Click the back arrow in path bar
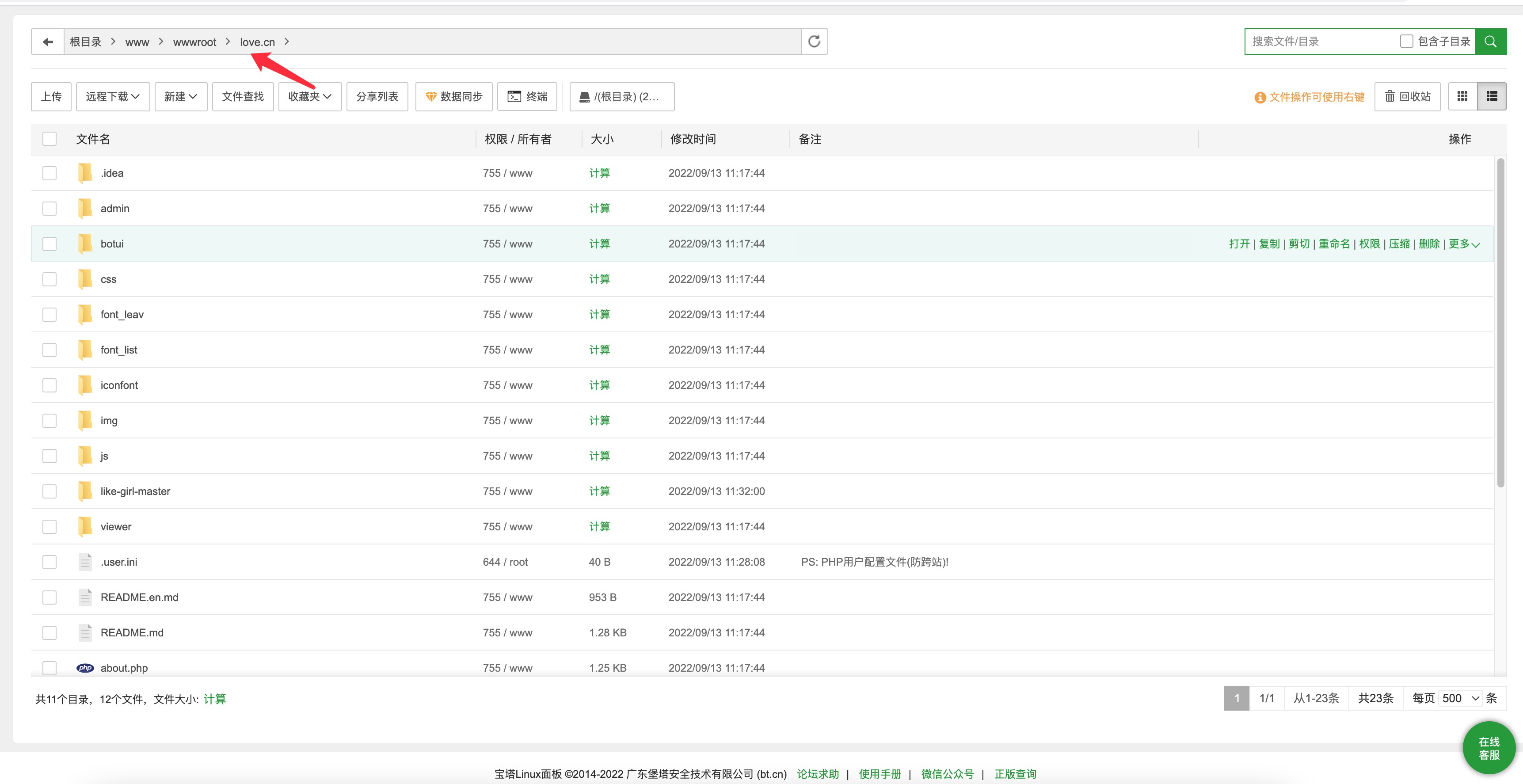The image size is (1523, 784). pos(48,42)
